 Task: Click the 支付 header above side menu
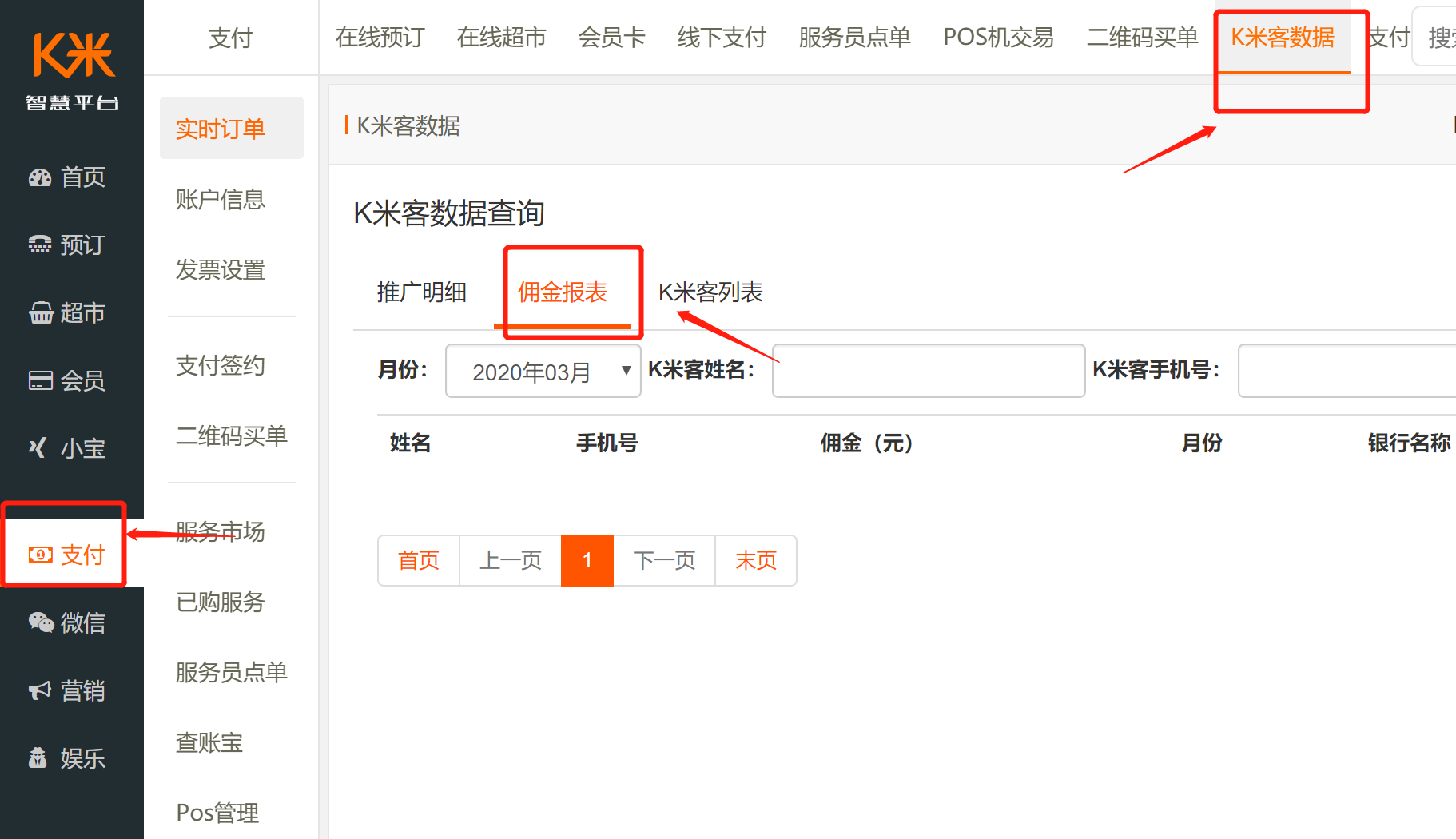[x=230, y=38]
